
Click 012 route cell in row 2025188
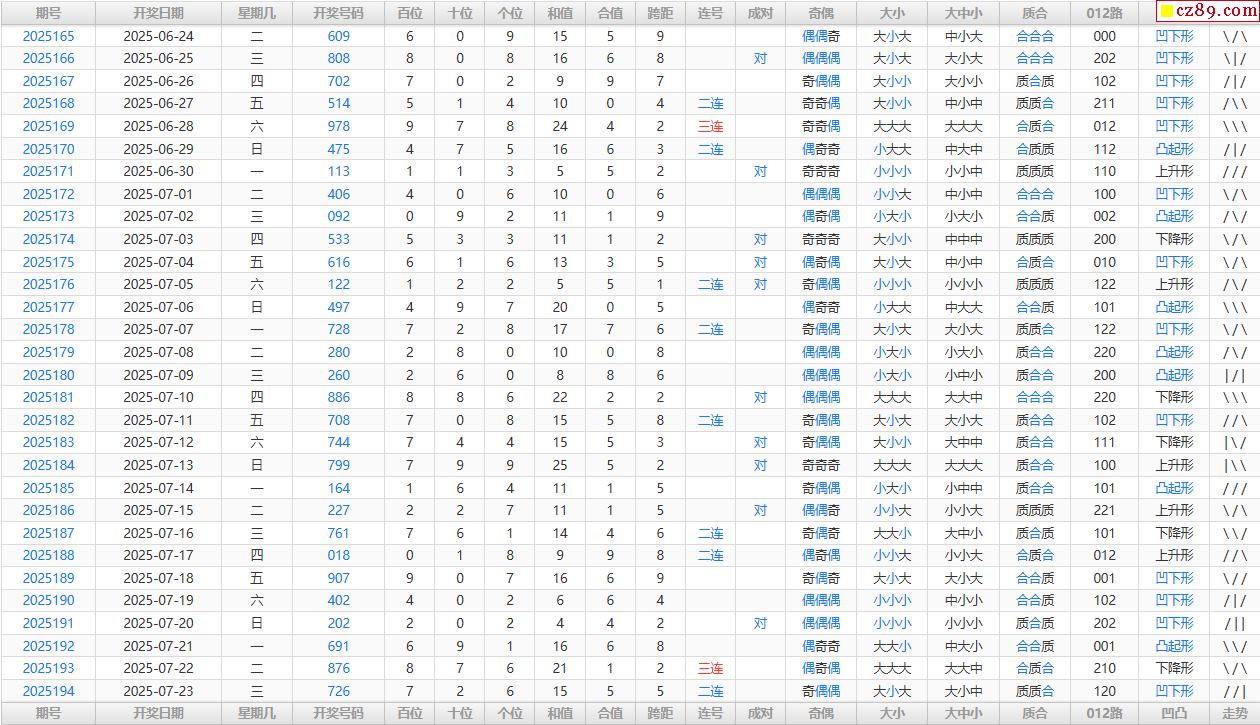click(1104, 555)
